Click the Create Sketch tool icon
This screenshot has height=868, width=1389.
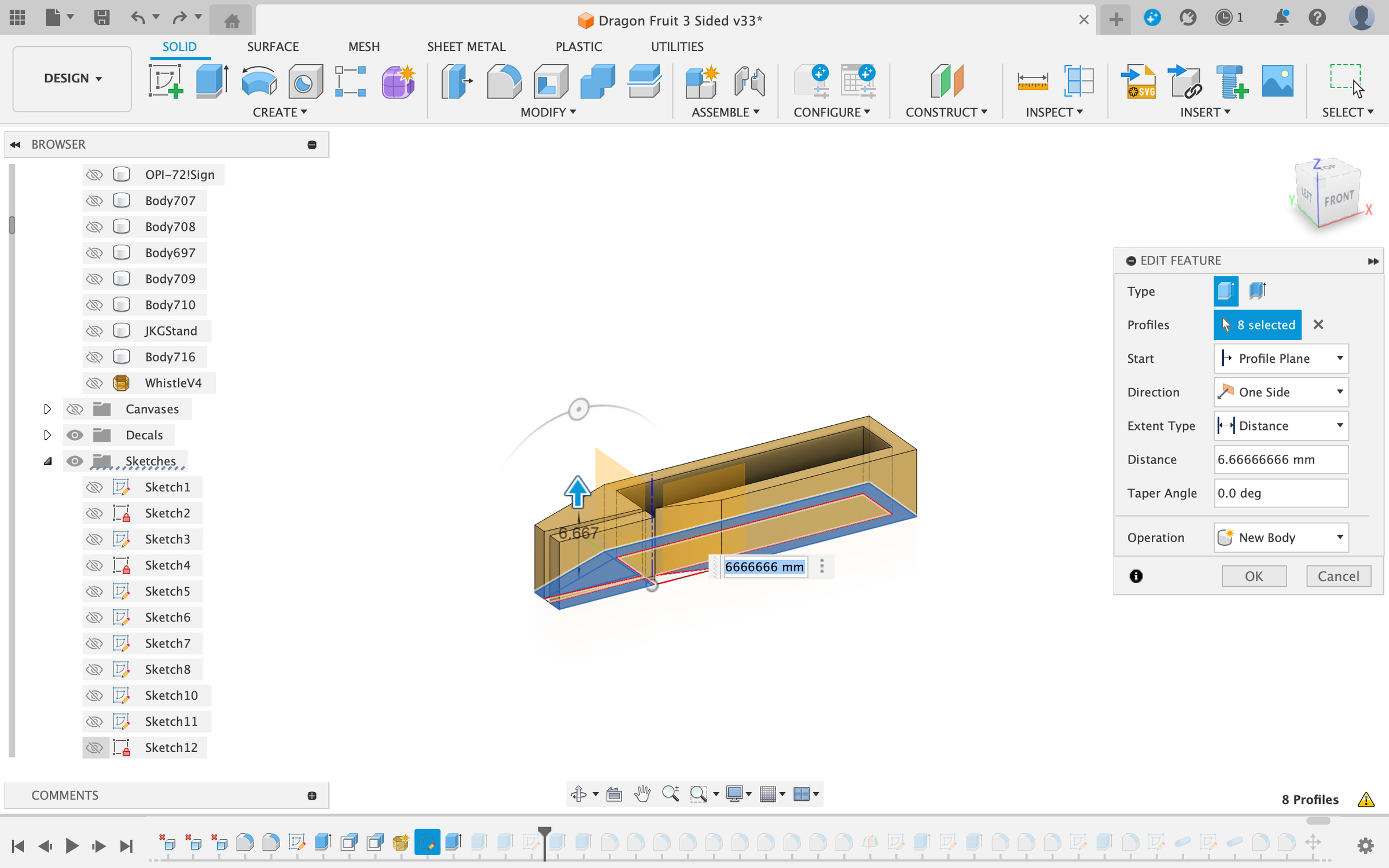(165, 81)
